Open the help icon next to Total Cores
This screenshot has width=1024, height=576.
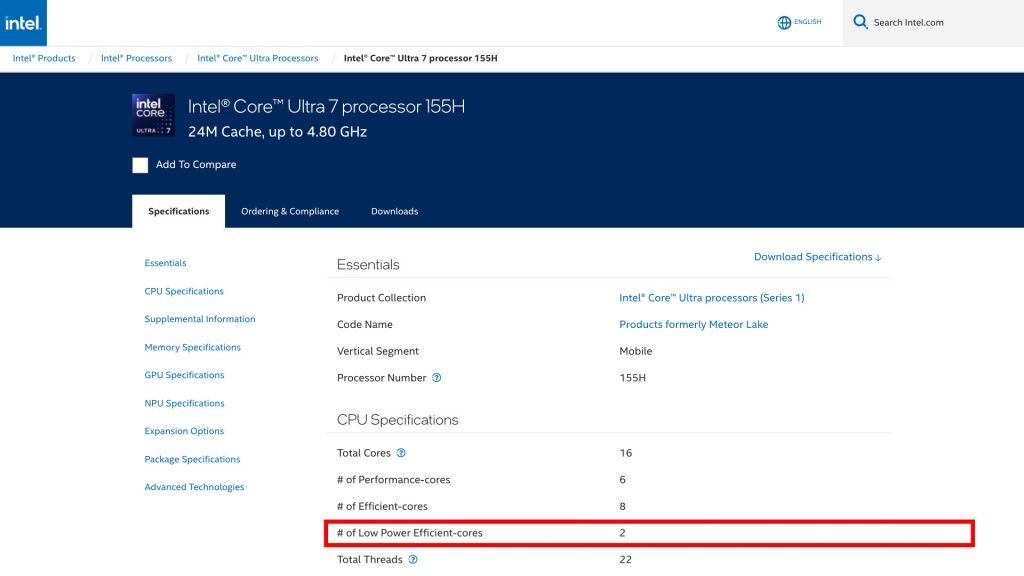(x=401, y=453)
